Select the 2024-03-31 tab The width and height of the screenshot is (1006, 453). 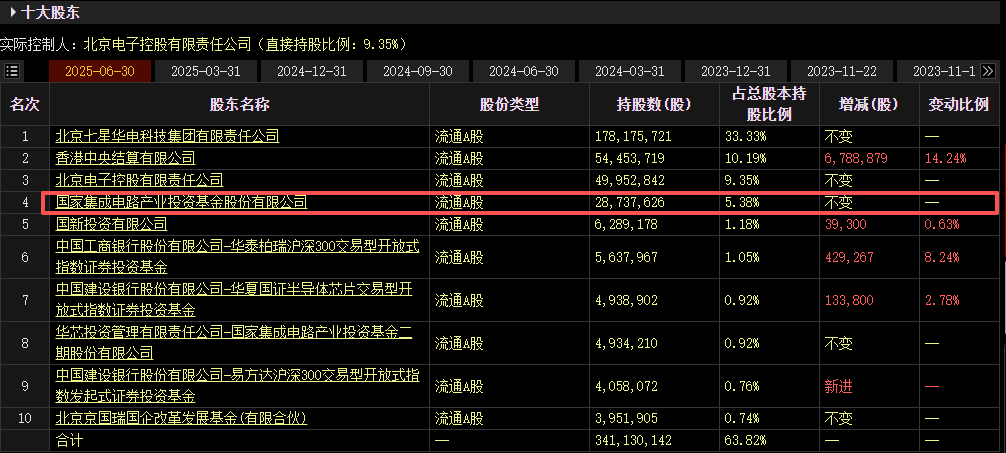pos(630,71)
